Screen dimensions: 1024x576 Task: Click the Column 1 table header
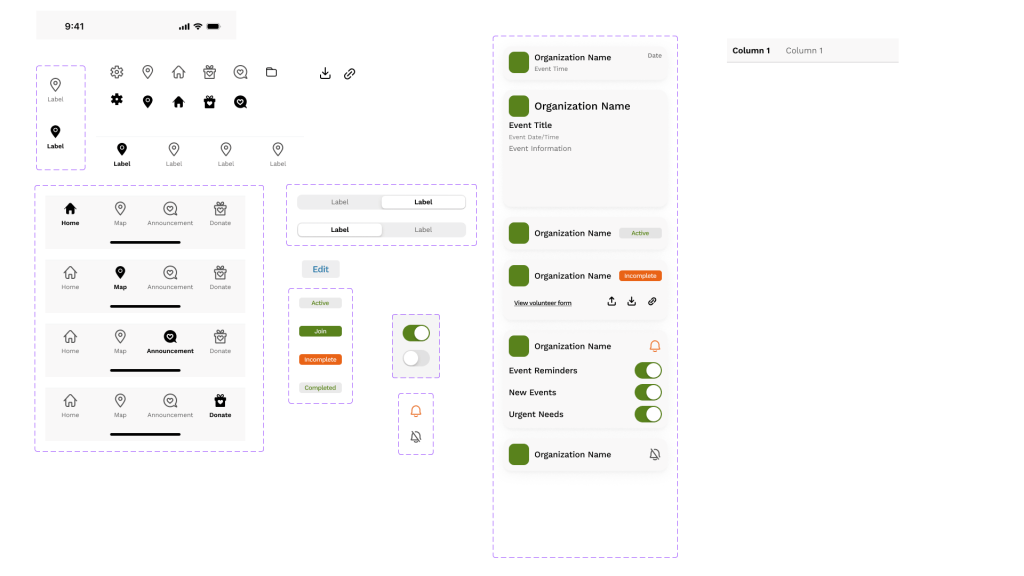[751, 50]
